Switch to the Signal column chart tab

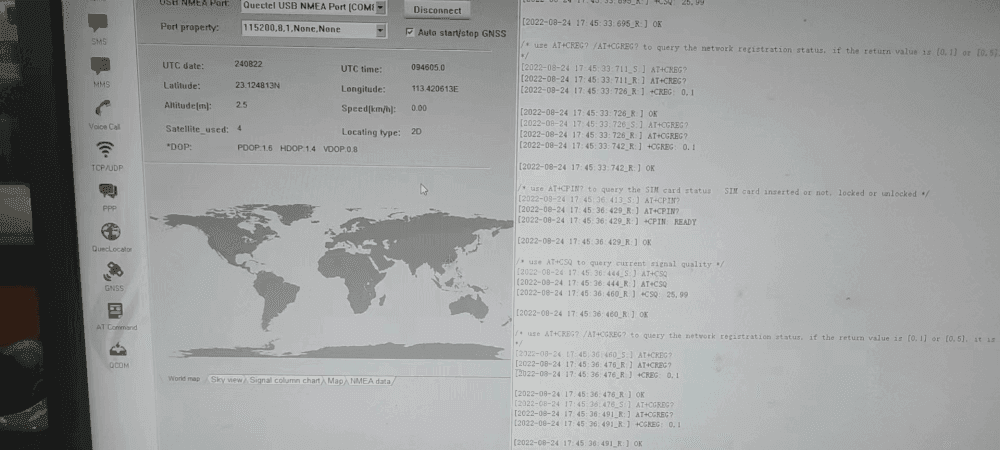(285, 381)
